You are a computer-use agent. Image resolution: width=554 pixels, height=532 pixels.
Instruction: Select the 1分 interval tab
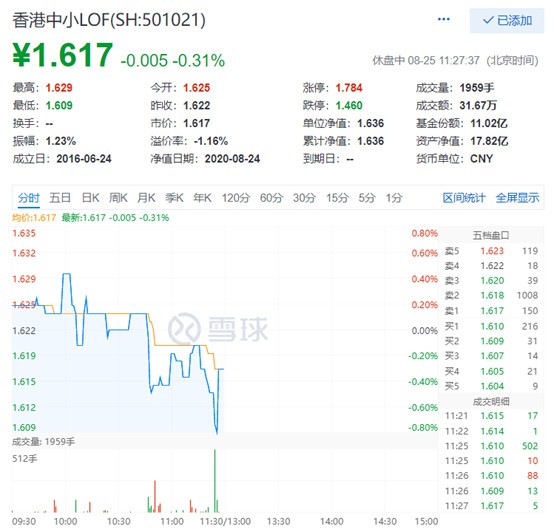[x=394, y=198]
